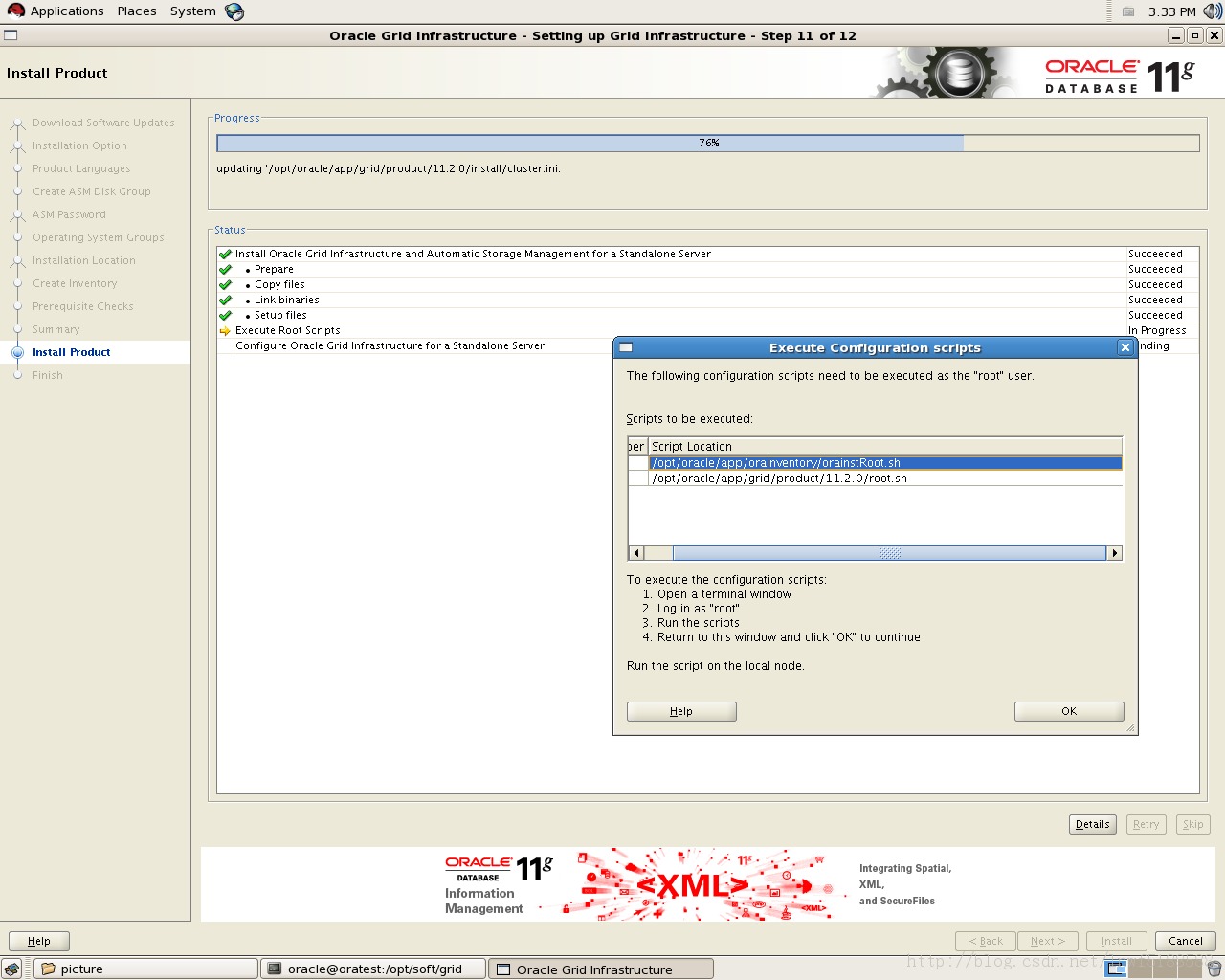This screenshot has height=980, width=1225.
Task: Click trash icon in bottom panel
Action: 1214,969
